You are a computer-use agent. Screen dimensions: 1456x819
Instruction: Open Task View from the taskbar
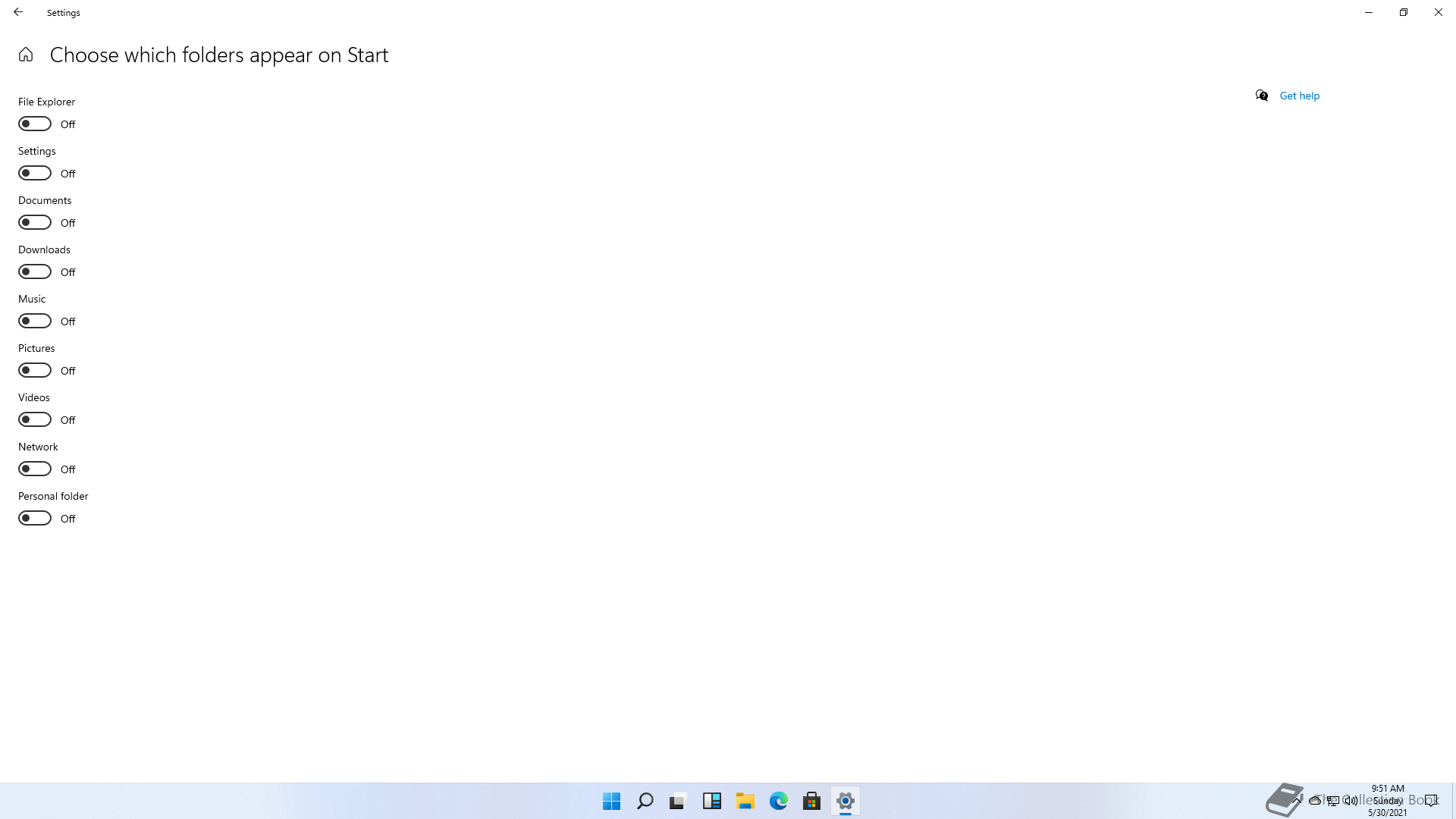point(678,801)
